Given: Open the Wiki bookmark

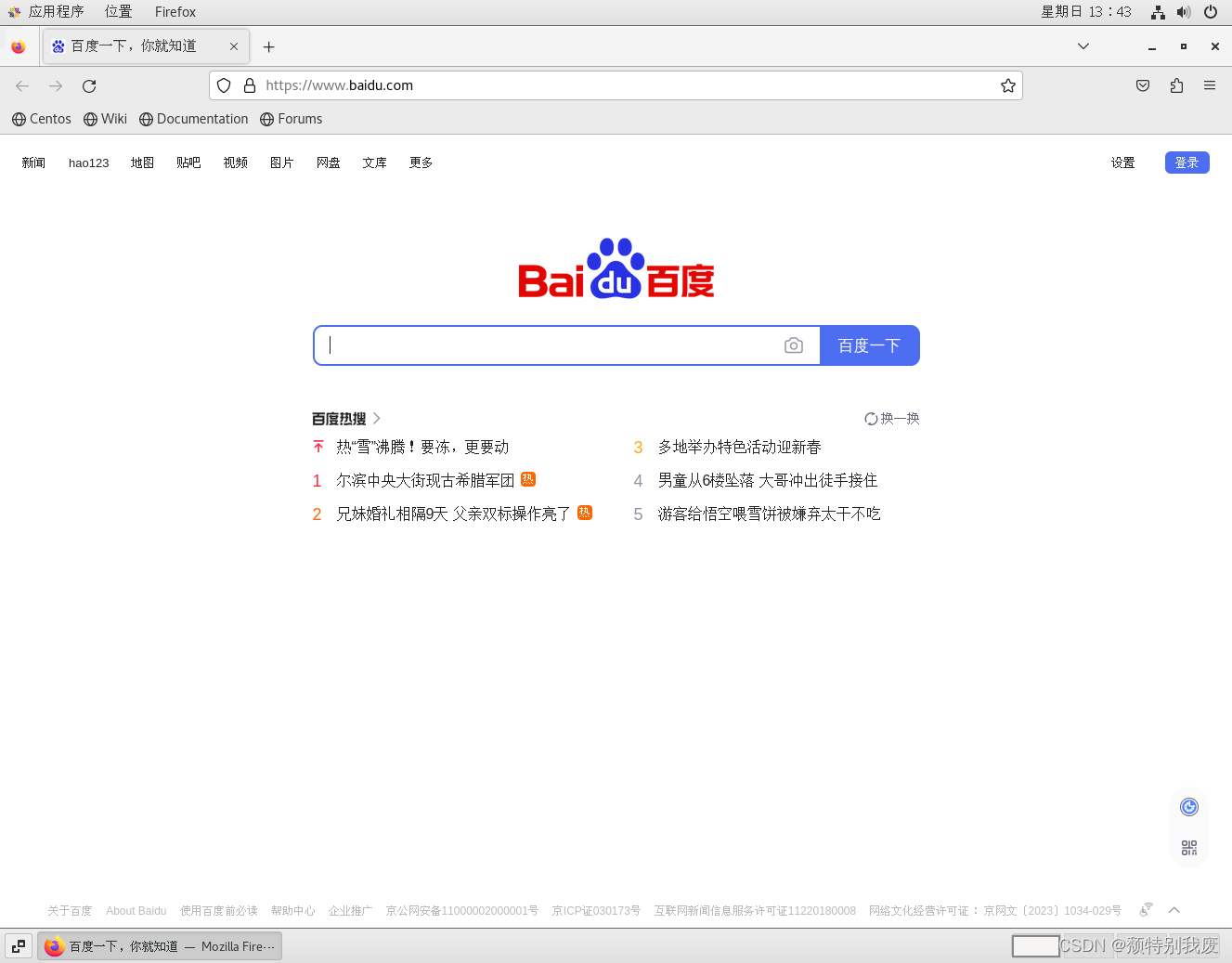Looking at the screenshot, I should (x=105, y=119).
